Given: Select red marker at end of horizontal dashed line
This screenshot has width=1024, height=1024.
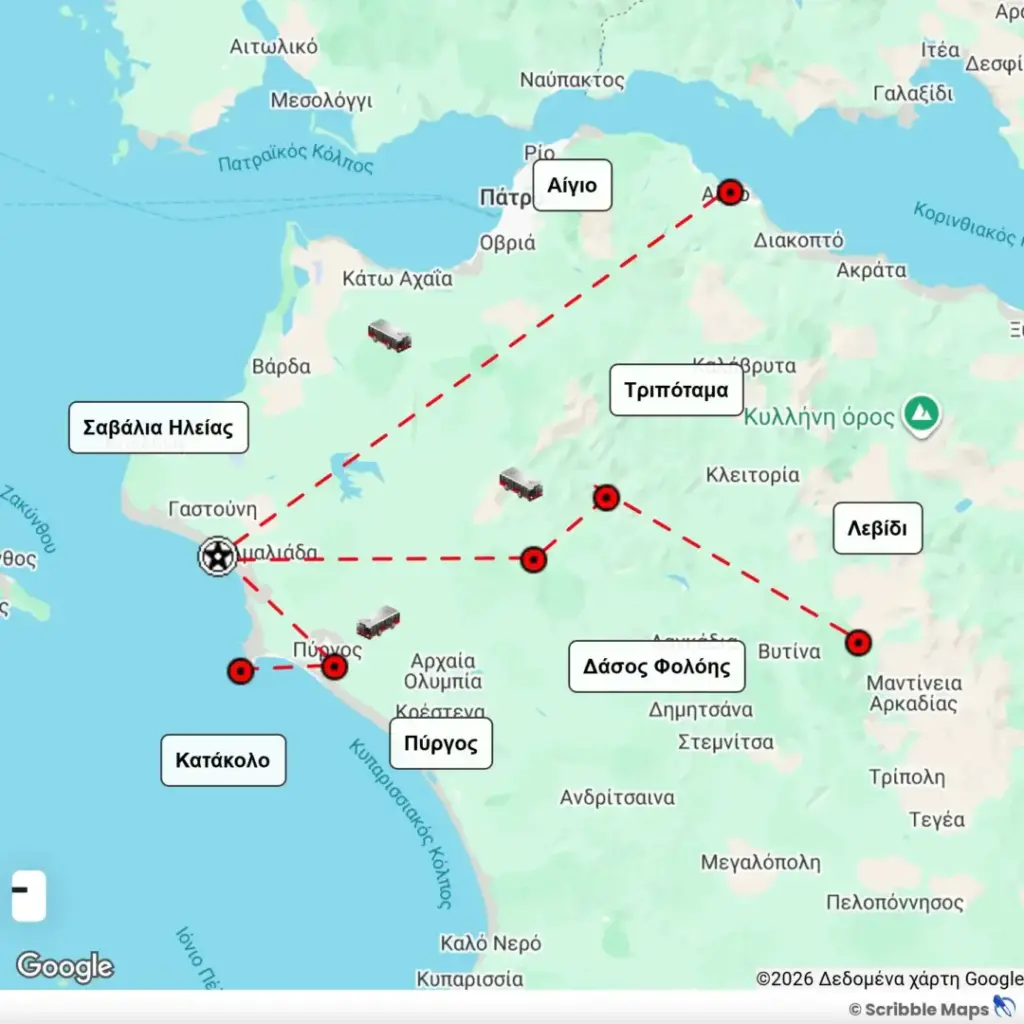Looking at the screenshot, I should [x=534, y=559].
